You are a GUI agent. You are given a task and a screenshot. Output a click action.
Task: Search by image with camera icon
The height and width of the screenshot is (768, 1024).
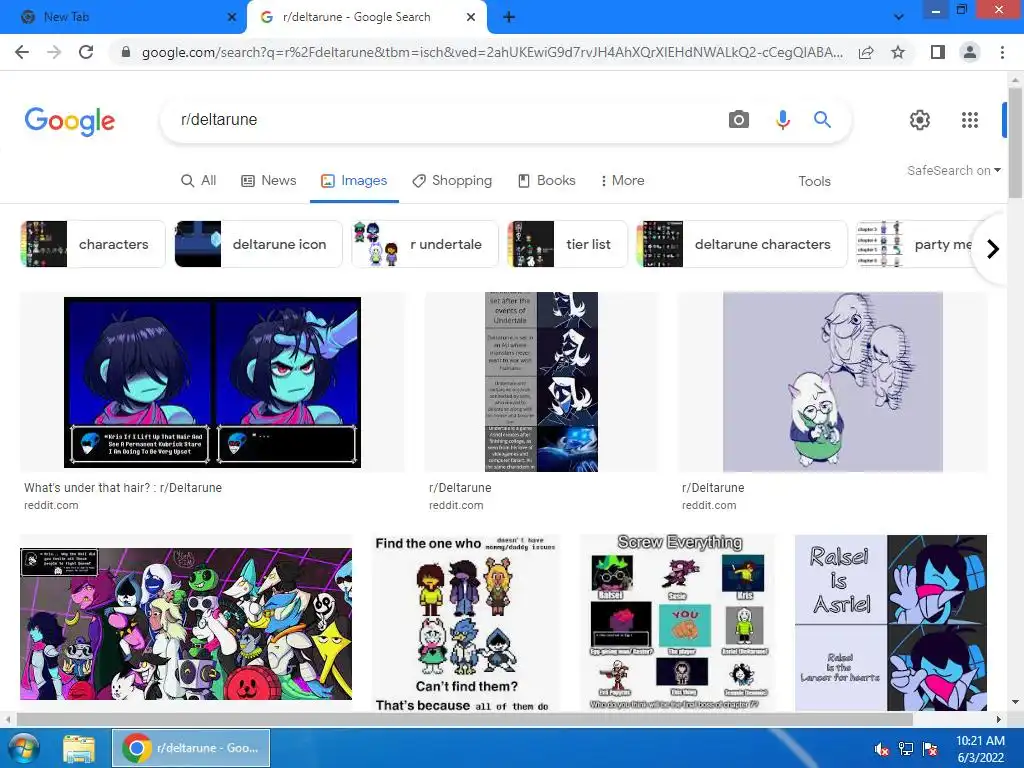[x=739, y=120]
